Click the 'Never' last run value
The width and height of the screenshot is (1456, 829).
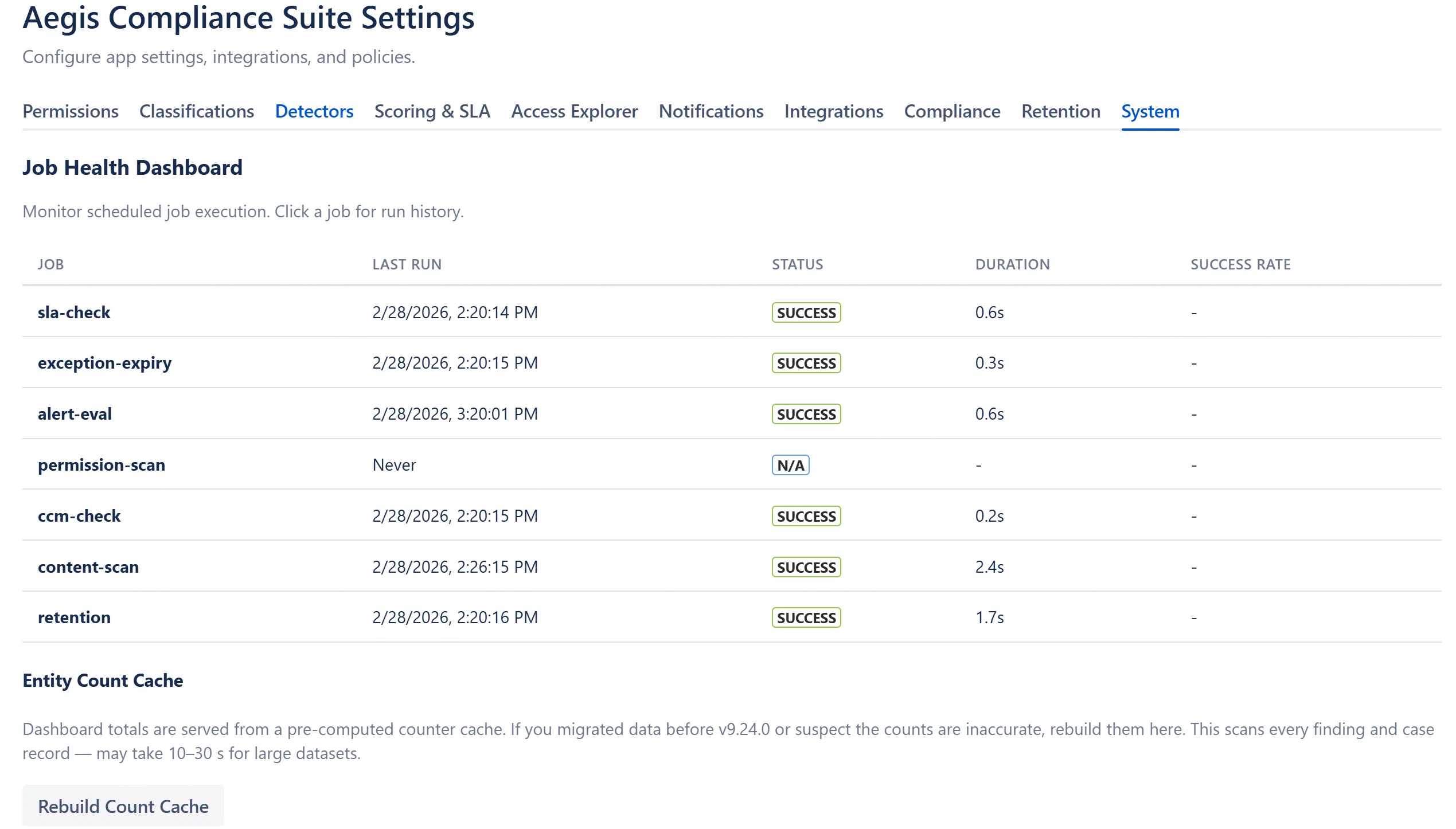[x=395, y=464]
